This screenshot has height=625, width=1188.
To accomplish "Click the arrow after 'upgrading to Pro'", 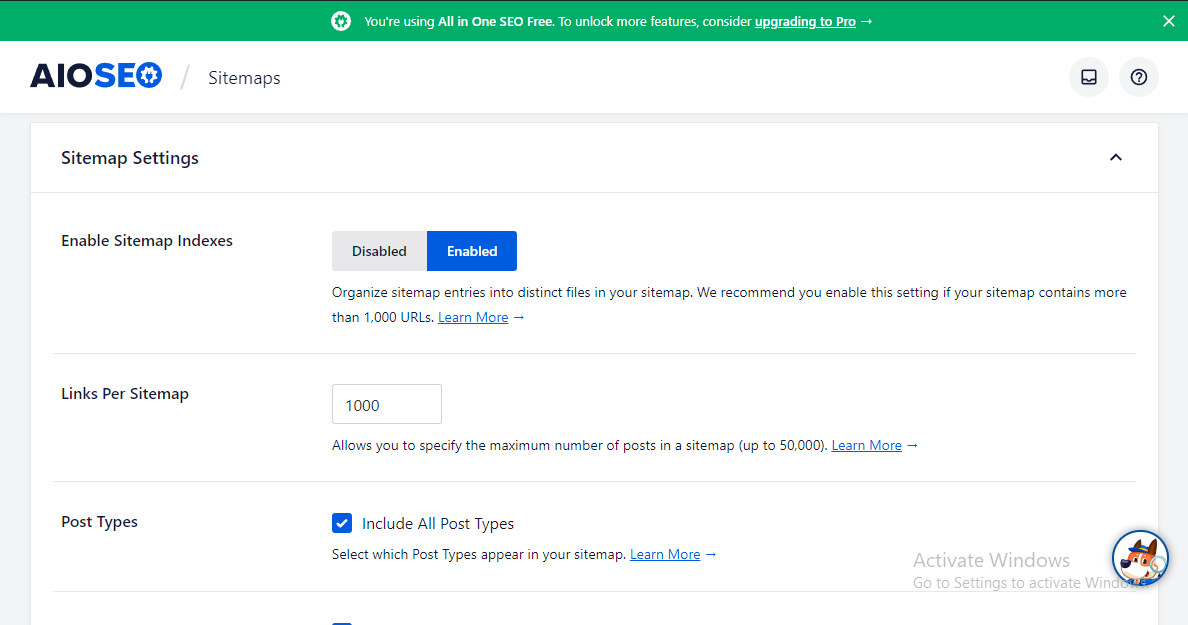I will [x=866, y=21].
